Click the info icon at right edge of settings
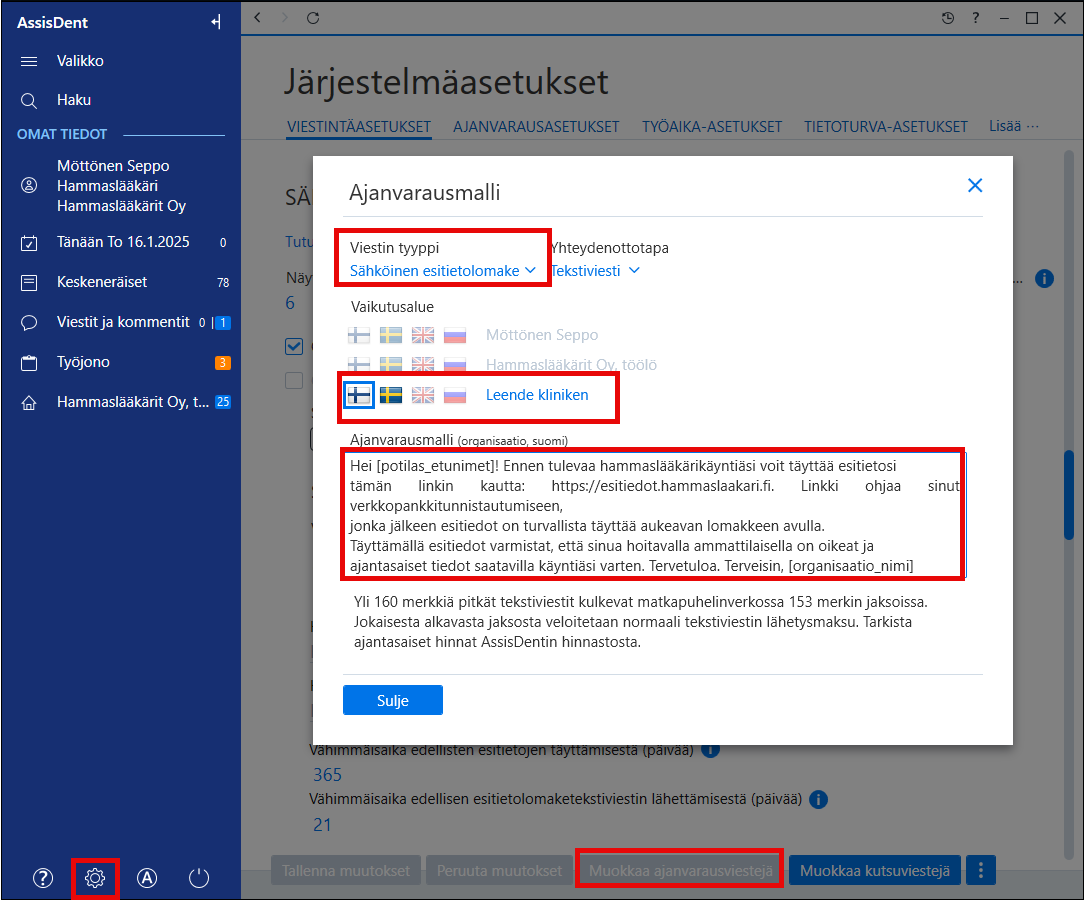The height and width of the screenshot is (900, 1084). pyautogui.click(x=1044, y=279)
